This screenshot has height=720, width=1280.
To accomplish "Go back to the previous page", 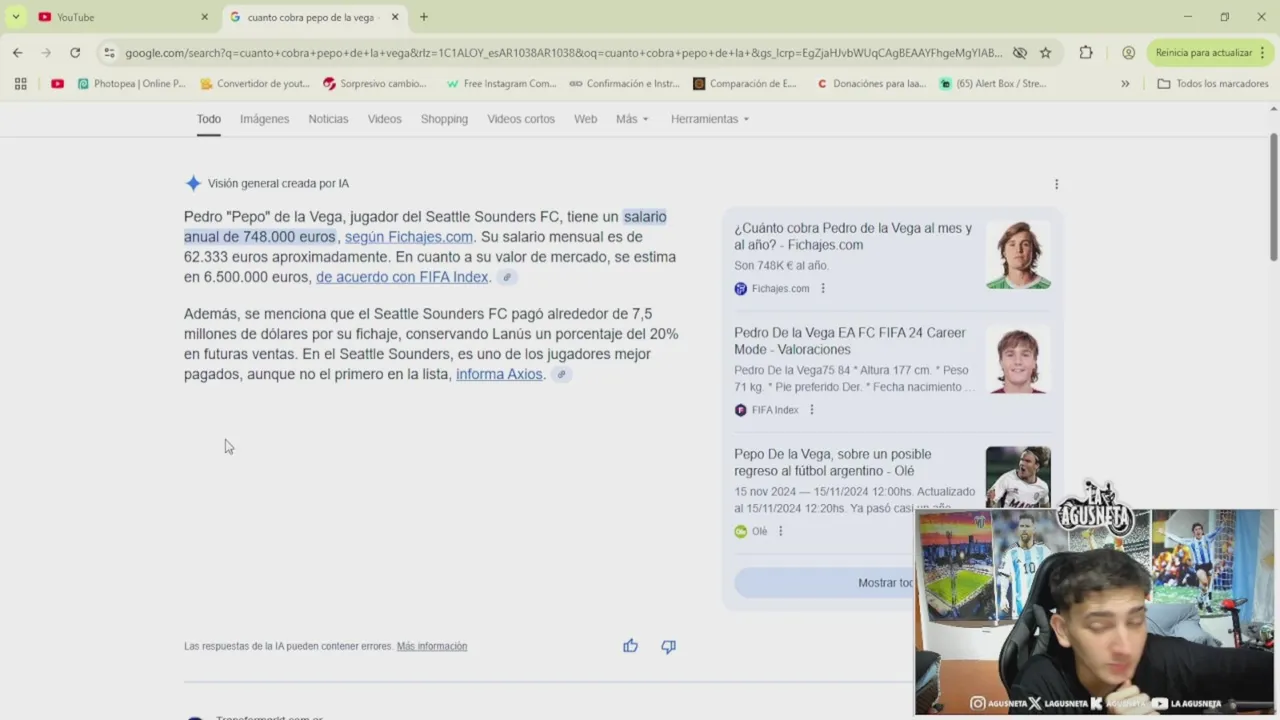I will point(17,53).
